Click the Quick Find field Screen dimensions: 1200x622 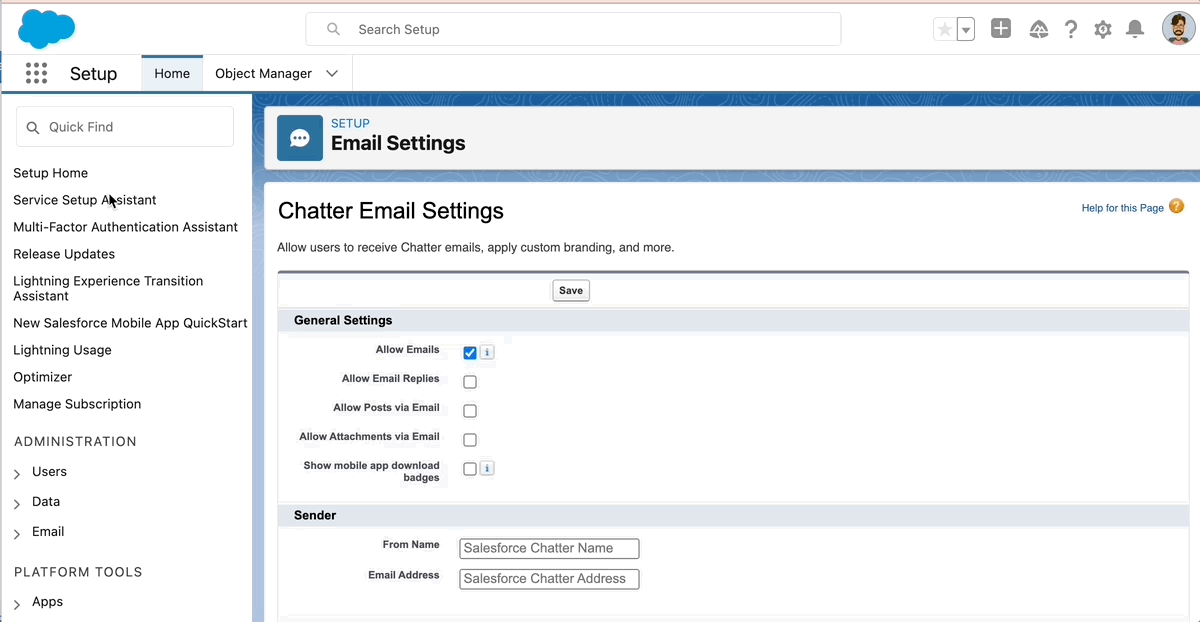(x=125, y=127)
